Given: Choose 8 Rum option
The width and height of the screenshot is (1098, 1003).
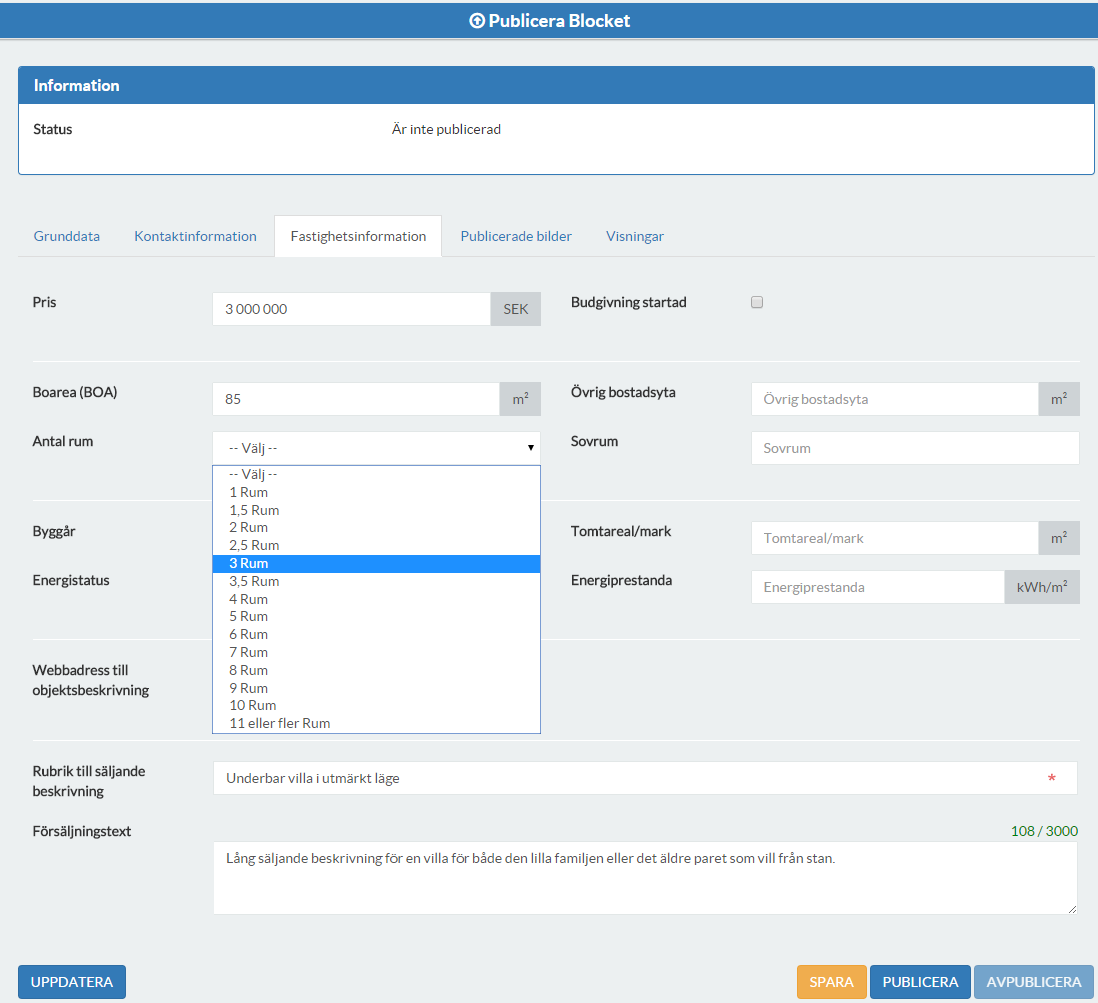Looking at the screenshot, I should pyautogui.click(x=377, y=670).
